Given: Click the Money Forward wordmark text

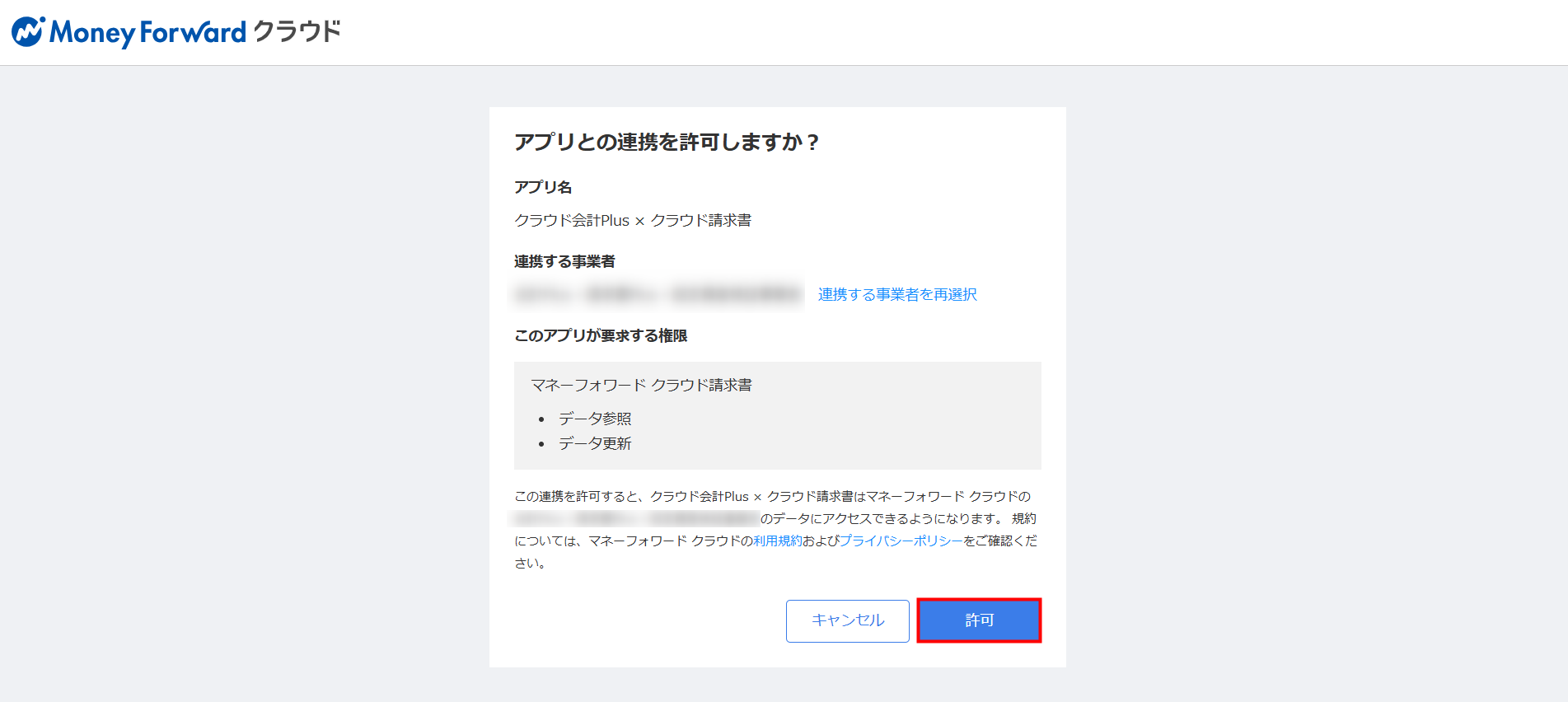Looking at the screenshot, I should tap(148, 33).
